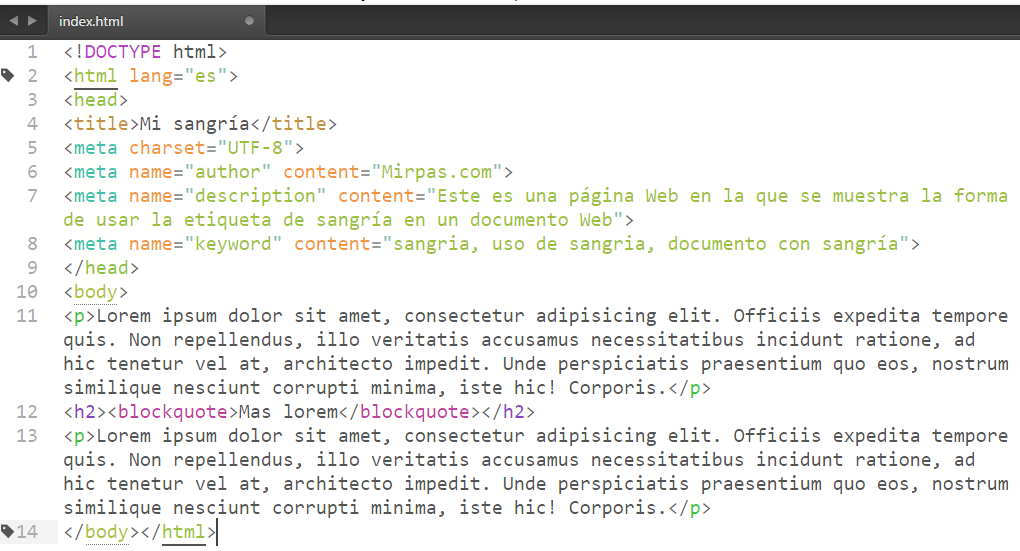Image resolution: width=1020 pixels, height=551 pixels.
Task: Click line number 12 in gutter
Action: [27, 412]
